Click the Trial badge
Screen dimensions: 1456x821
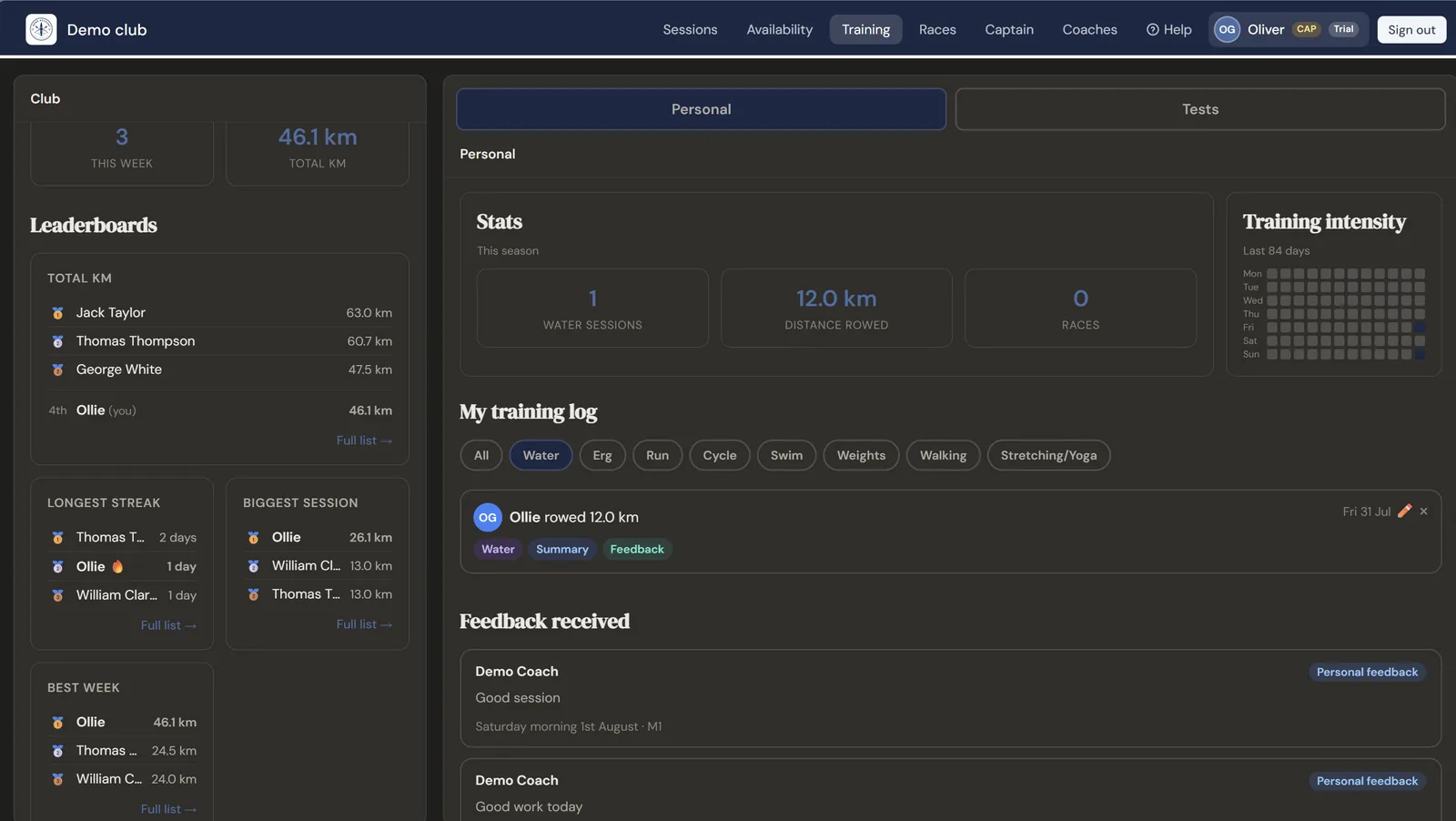coord(1343,29)
